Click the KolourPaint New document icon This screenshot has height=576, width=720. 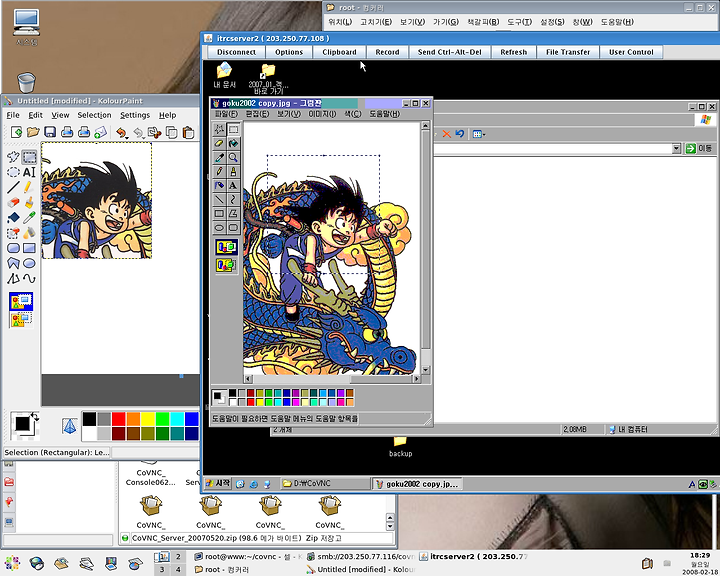click(x=16, y=133)
